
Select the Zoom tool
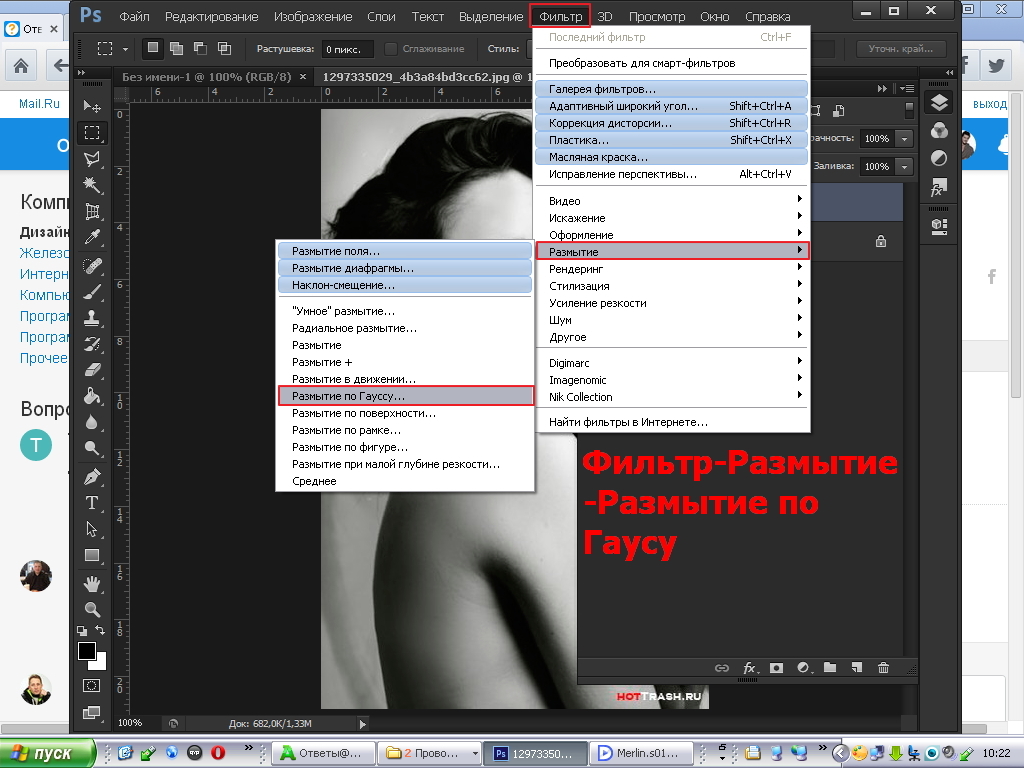click(92, 609)
